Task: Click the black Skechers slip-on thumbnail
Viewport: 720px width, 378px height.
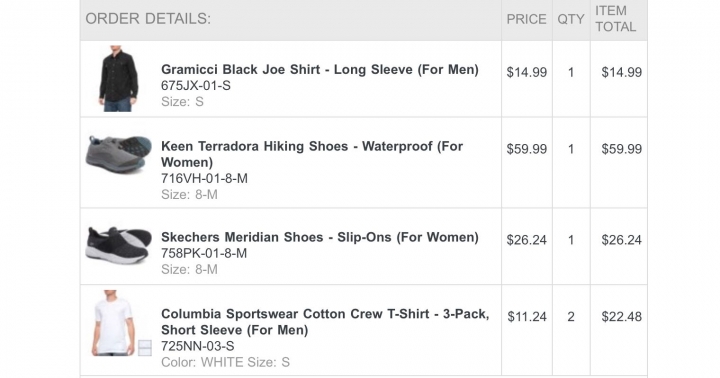Action: [x=118, y=244]
